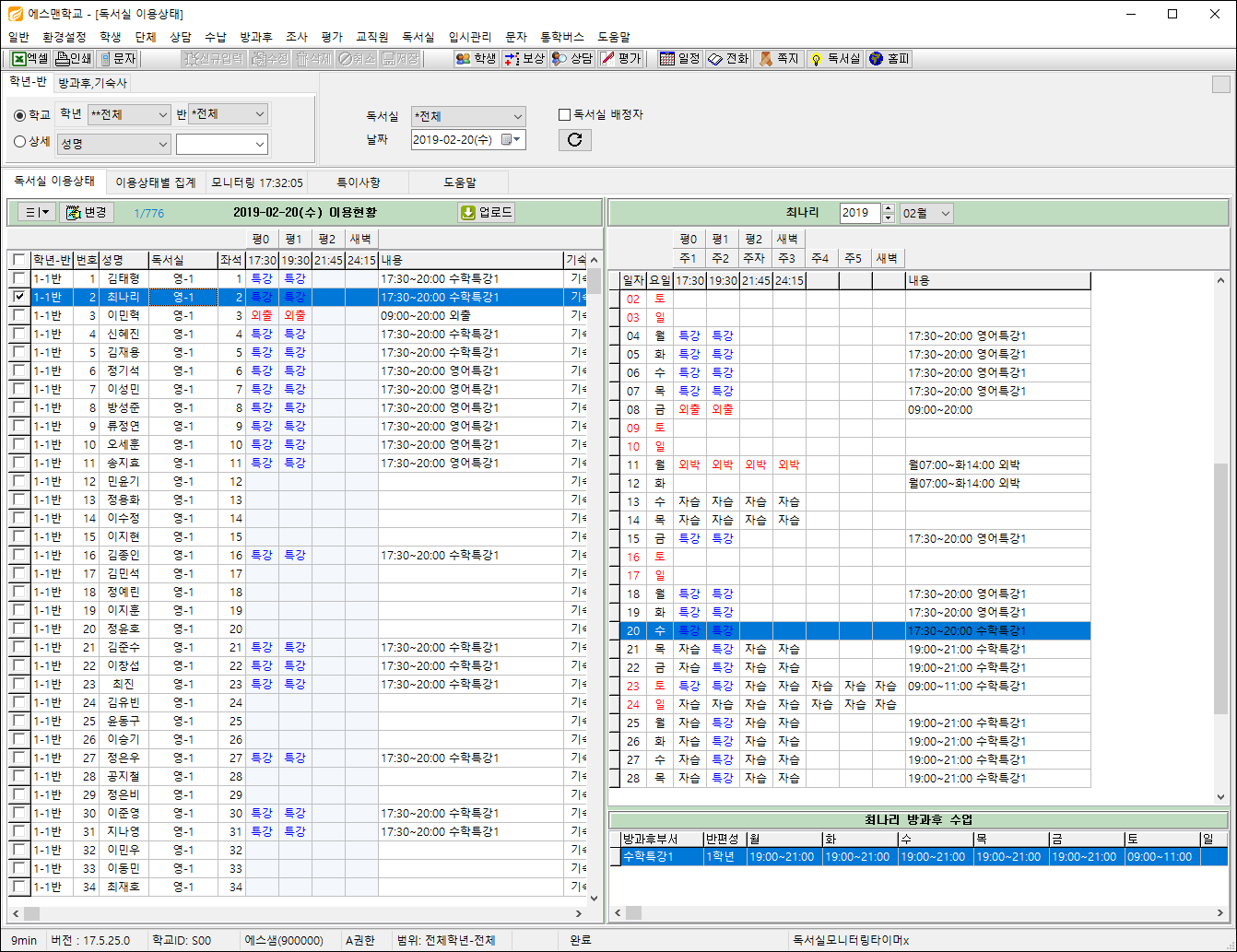Switch to the 모니터링 tab

tap(256, 182)
